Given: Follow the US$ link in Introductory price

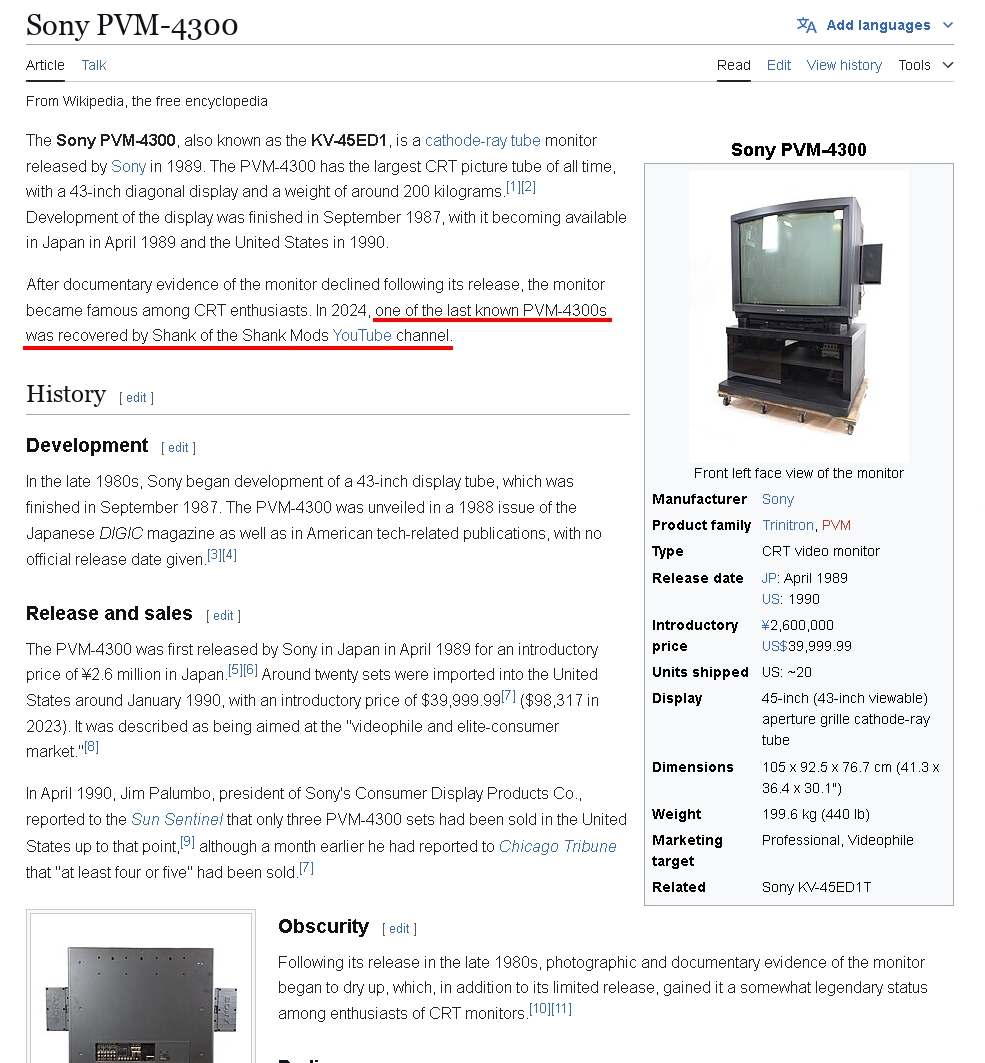Looking at the screenshot, I should tap(774, 646).
